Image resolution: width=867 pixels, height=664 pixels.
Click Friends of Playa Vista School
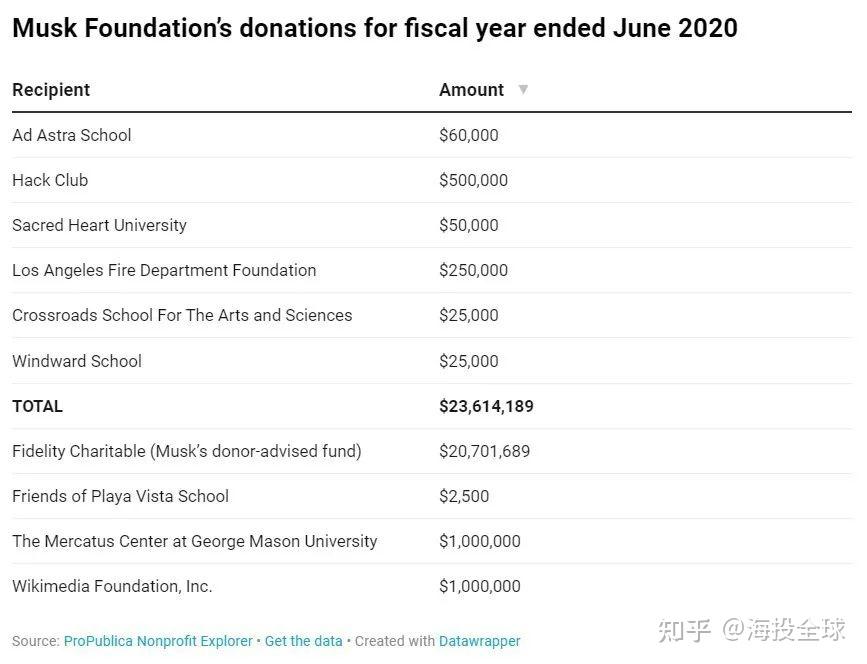coord(120,496)
